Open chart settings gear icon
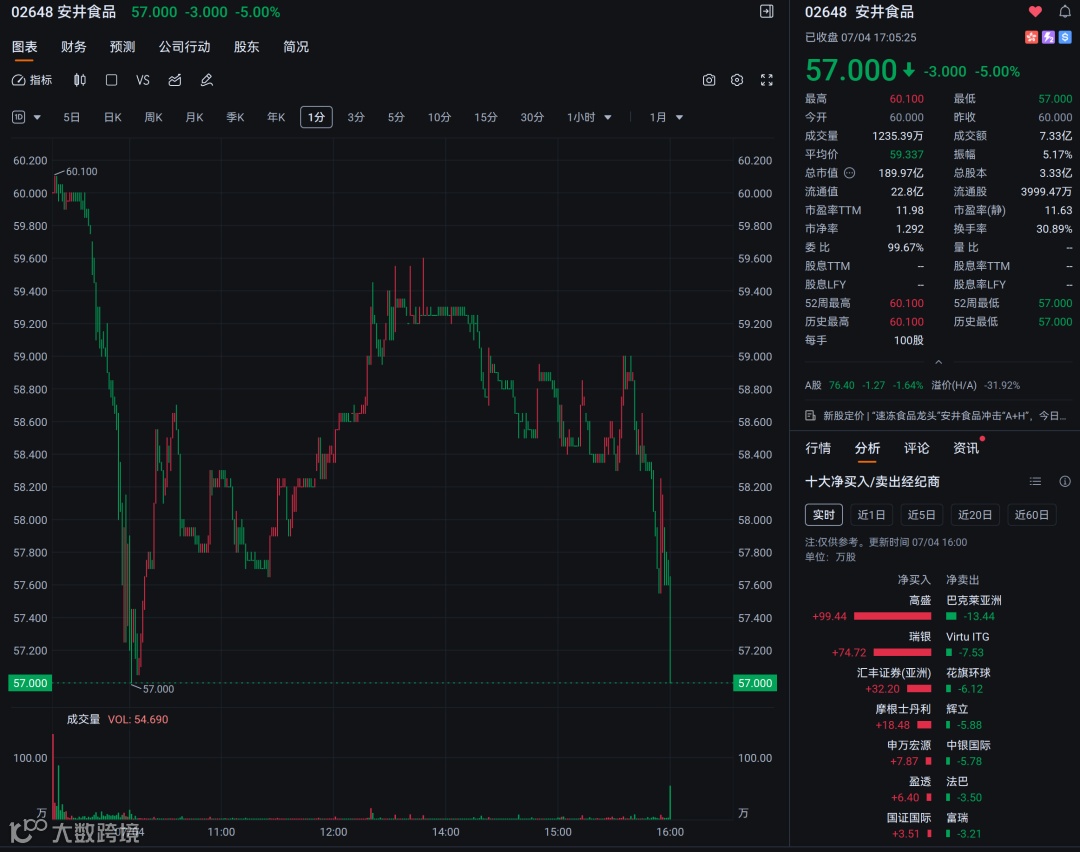The image size is (1080, 852). (x=737, y=80)
